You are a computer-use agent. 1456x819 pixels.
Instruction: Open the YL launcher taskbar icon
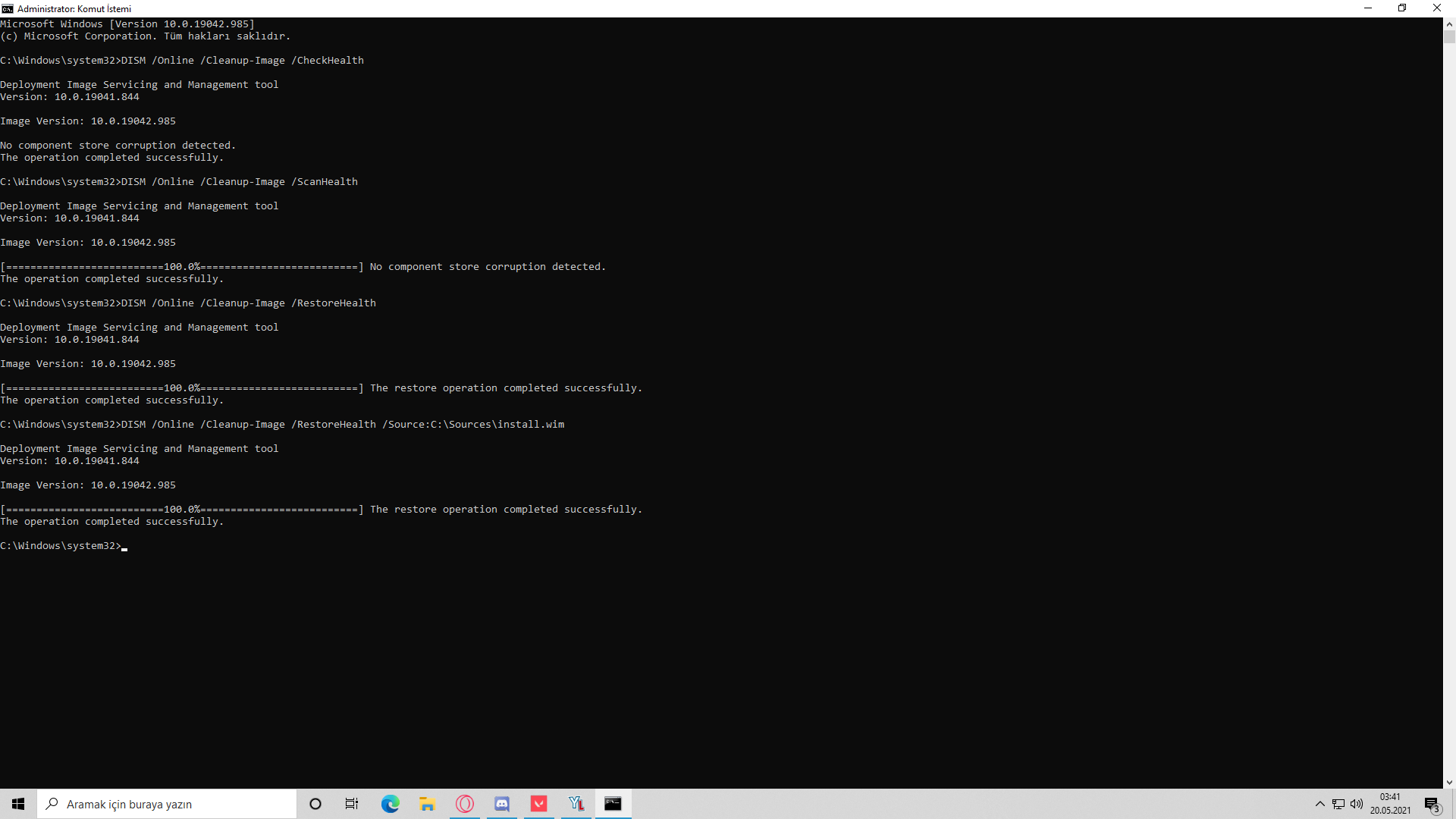(576, 804)
